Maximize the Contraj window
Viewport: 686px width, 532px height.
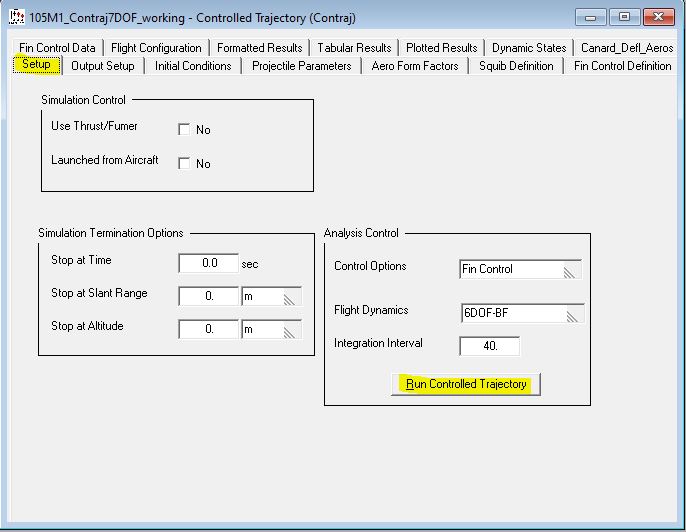pos(624,17)
